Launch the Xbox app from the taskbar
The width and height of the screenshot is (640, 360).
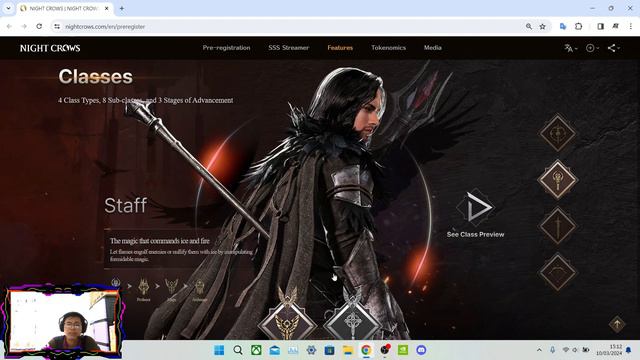[256, 350]
